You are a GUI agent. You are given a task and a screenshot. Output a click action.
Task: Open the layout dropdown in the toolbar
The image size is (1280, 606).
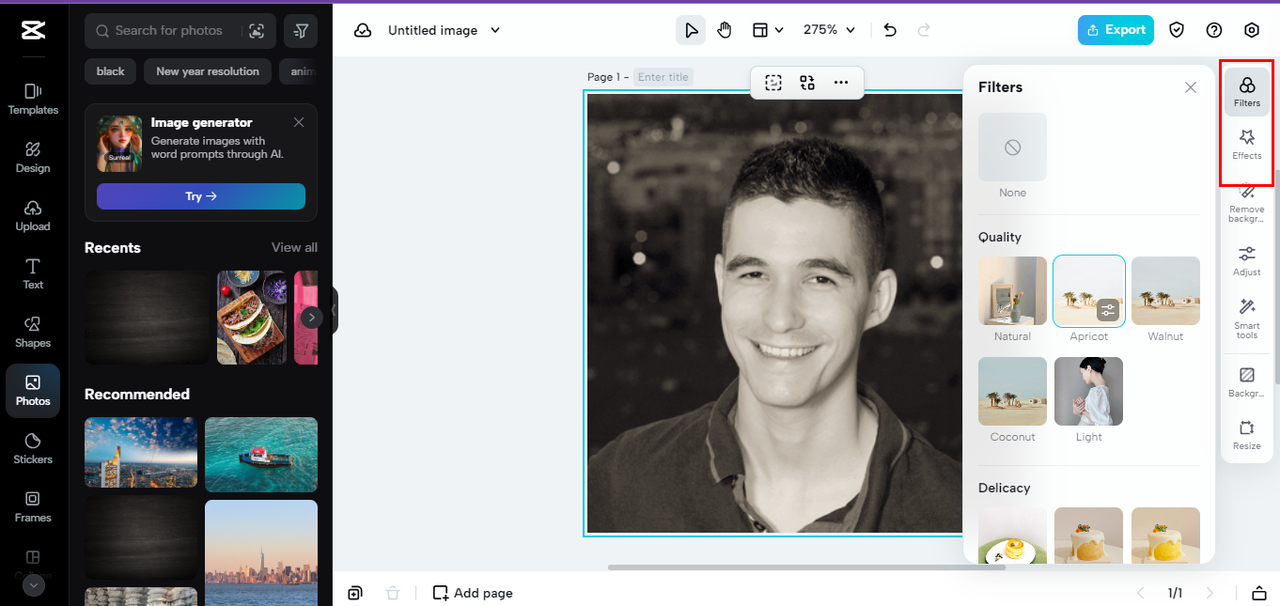pos(768,30)
